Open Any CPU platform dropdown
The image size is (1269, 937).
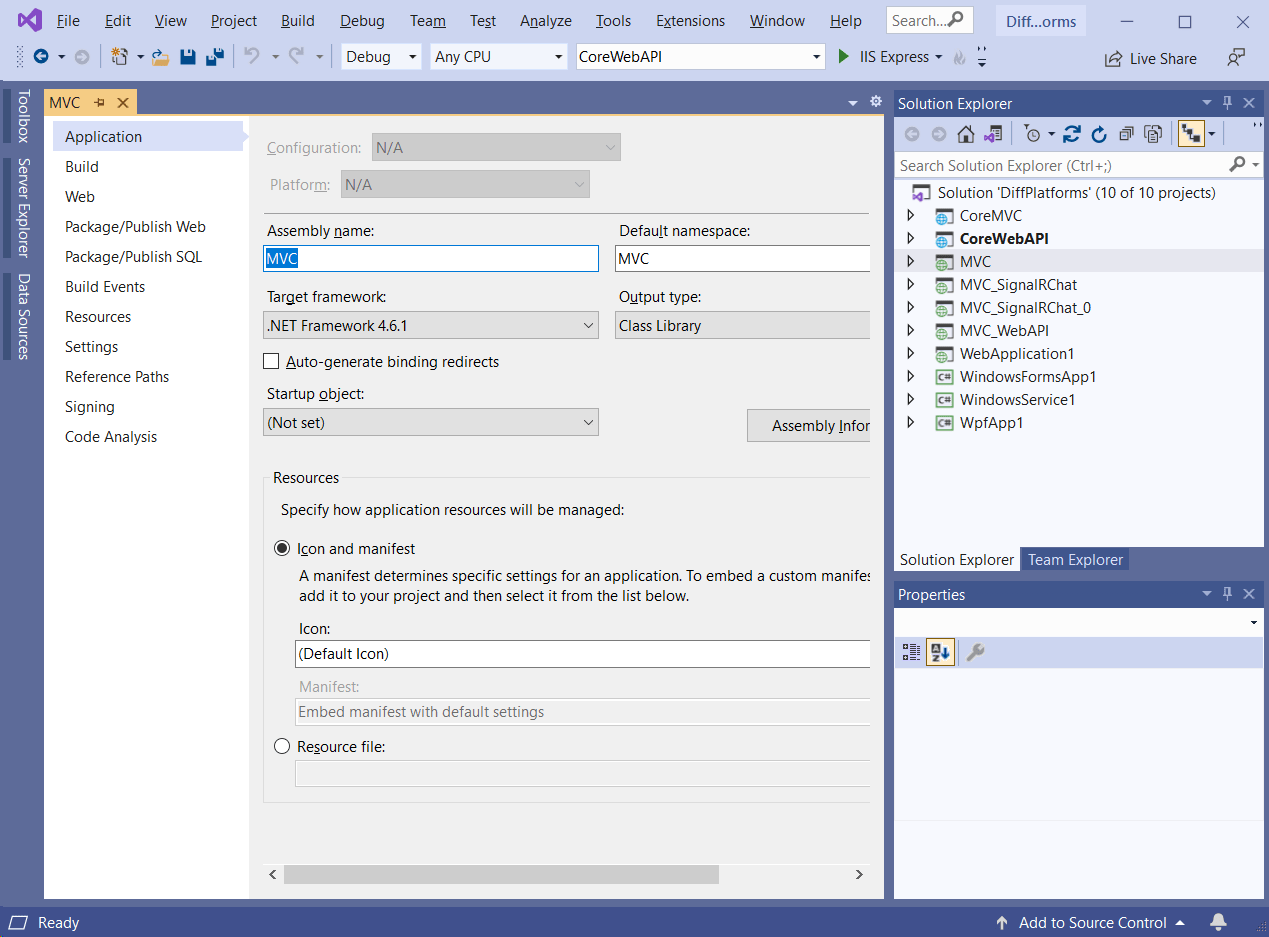(x=499, y=57)
